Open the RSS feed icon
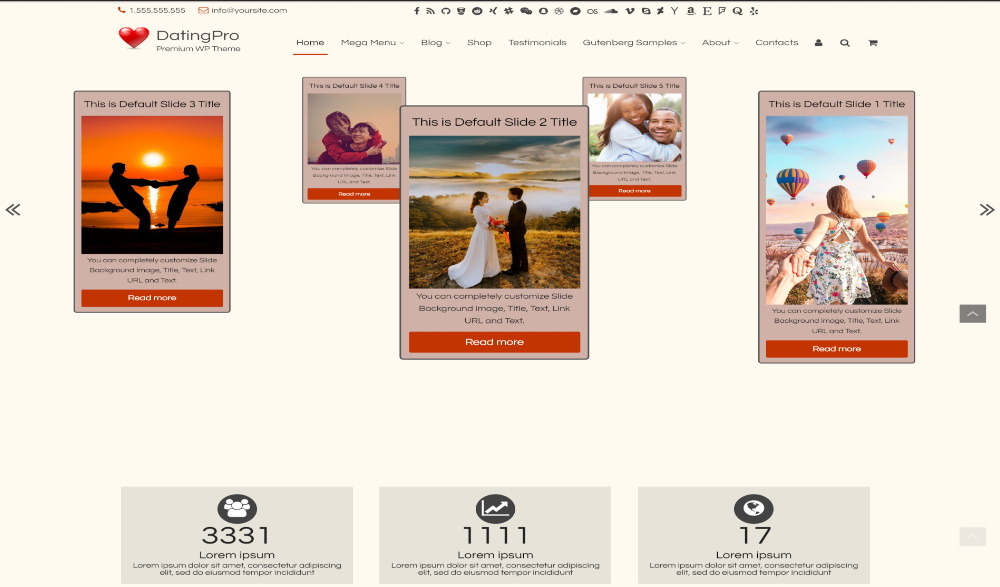The height and width of the screenshot is (587, 1000). 430,11
